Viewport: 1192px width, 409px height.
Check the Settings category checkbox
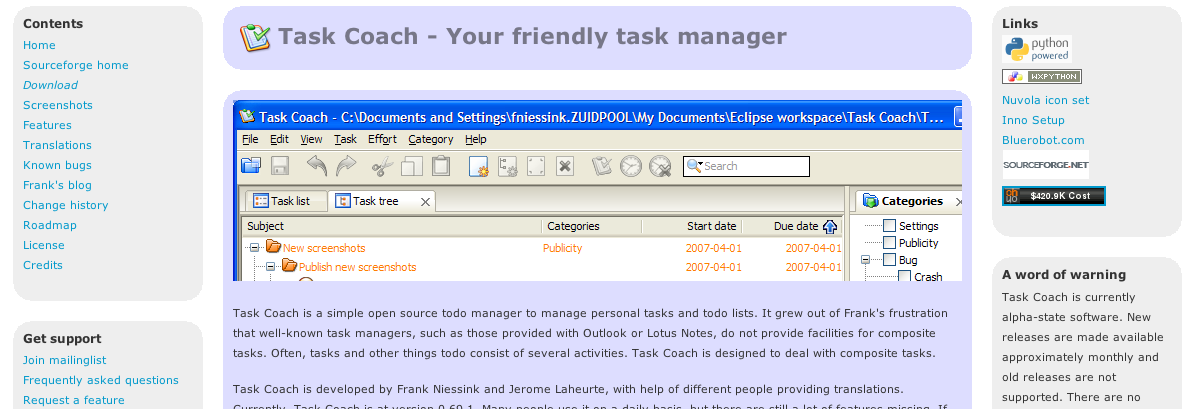pyautogui.click(x=889, y=225)
